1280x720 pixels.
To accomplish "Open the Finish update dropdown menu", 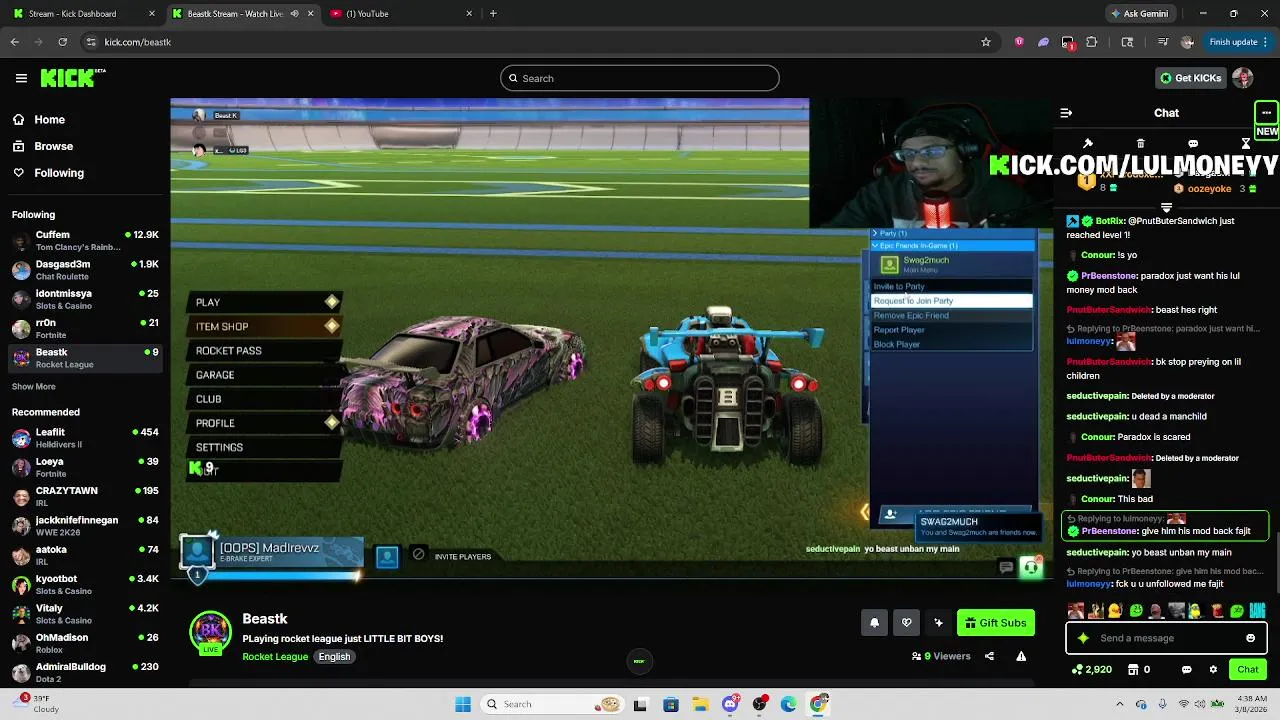I will (x=1239, y=42).
